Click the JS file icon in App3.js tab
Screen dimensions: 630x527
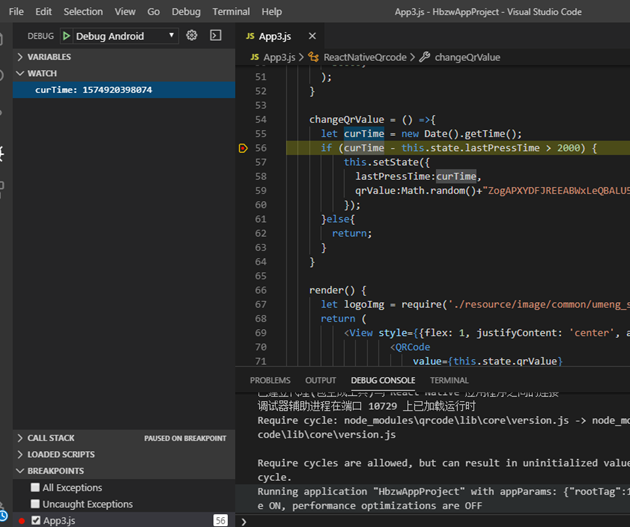pyautogui.click(x=250, y=36)
